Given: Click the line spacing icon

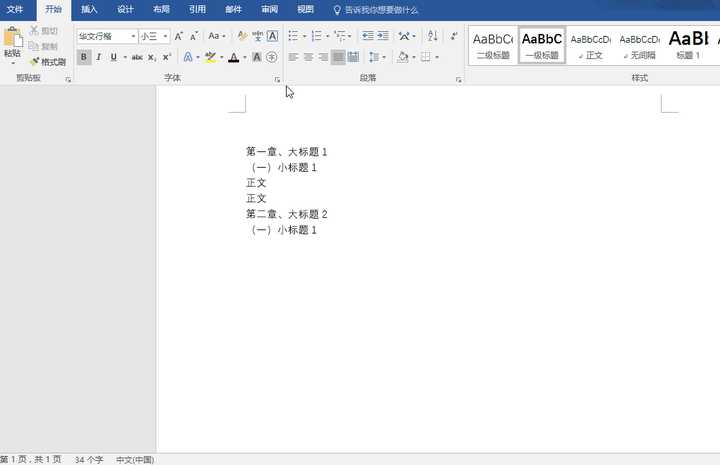Looking at the screenshot, I should point(374,57).
